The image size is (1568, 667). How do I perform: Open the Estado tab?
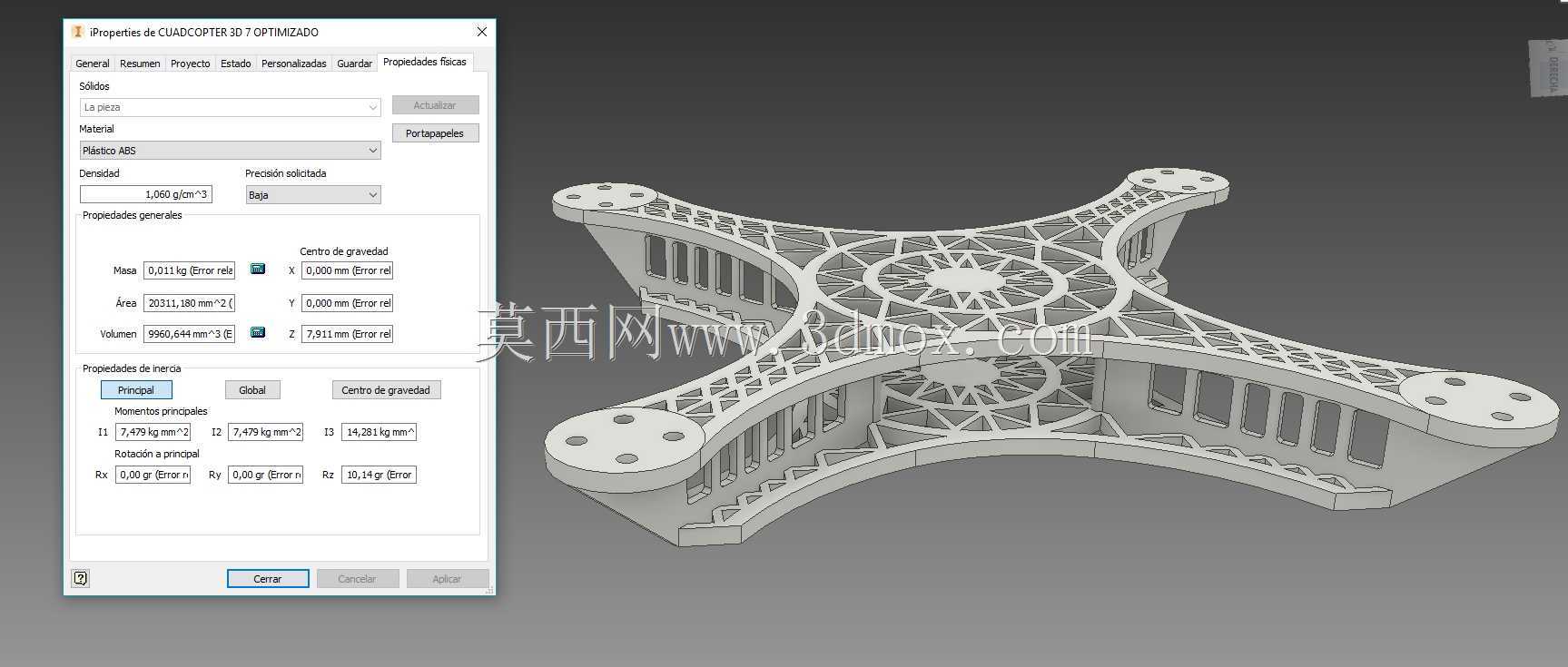236,64
